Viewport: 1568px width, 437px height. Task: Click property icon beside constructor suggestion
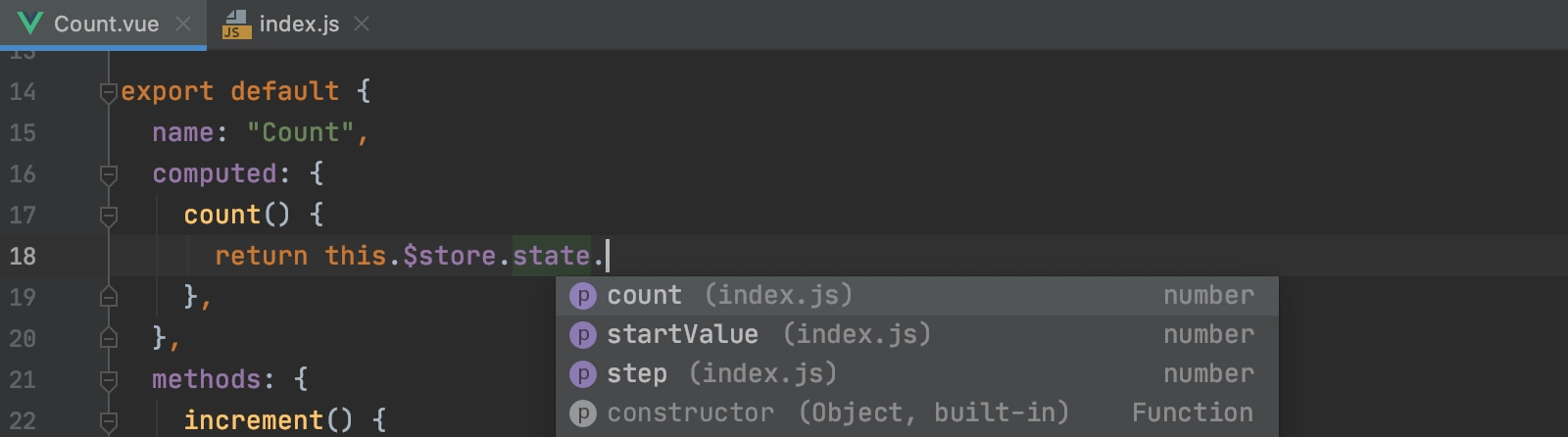pos(583,413)
